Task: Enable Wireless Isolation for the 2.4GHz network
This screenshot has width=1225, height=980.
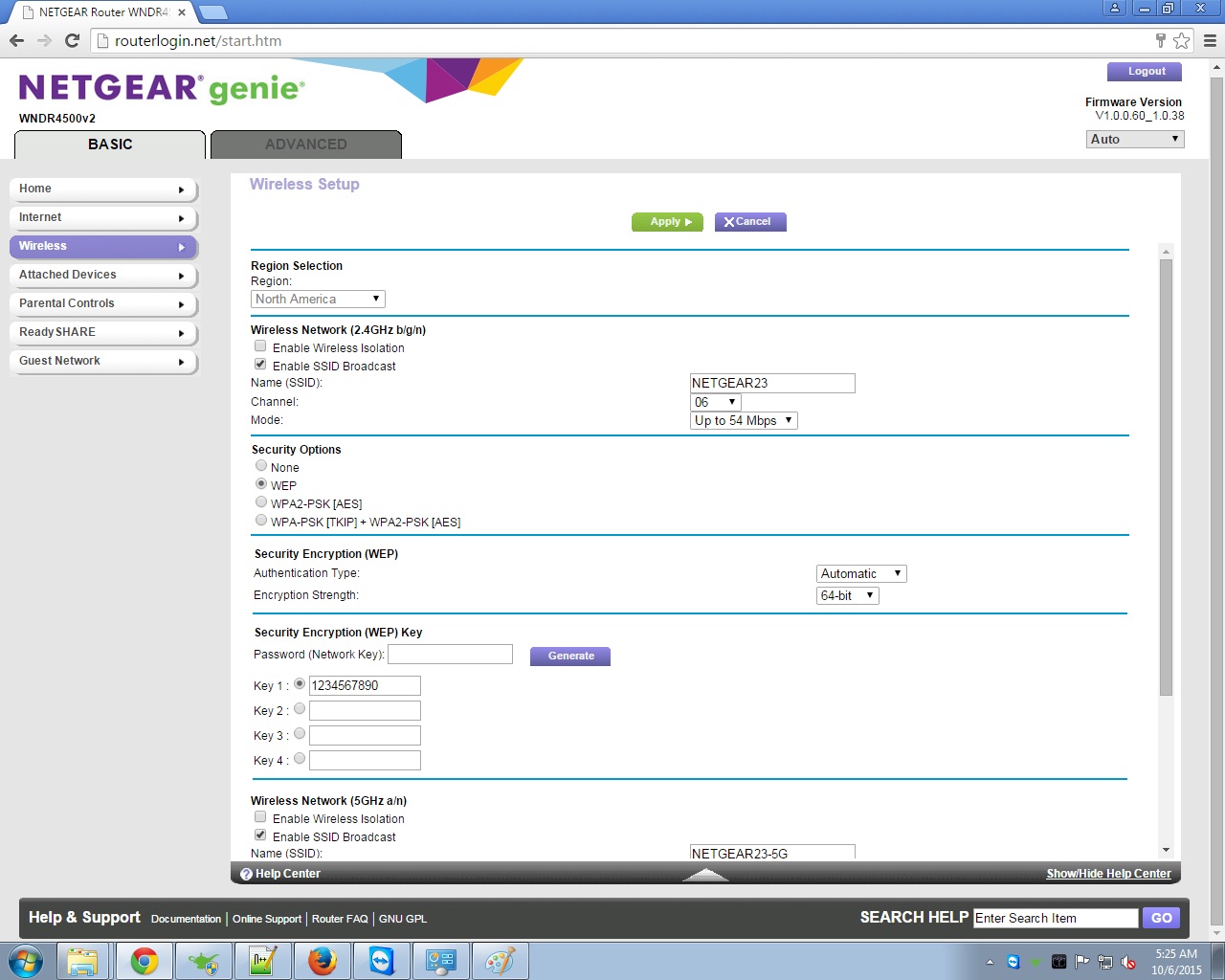Action: [260, 346]
